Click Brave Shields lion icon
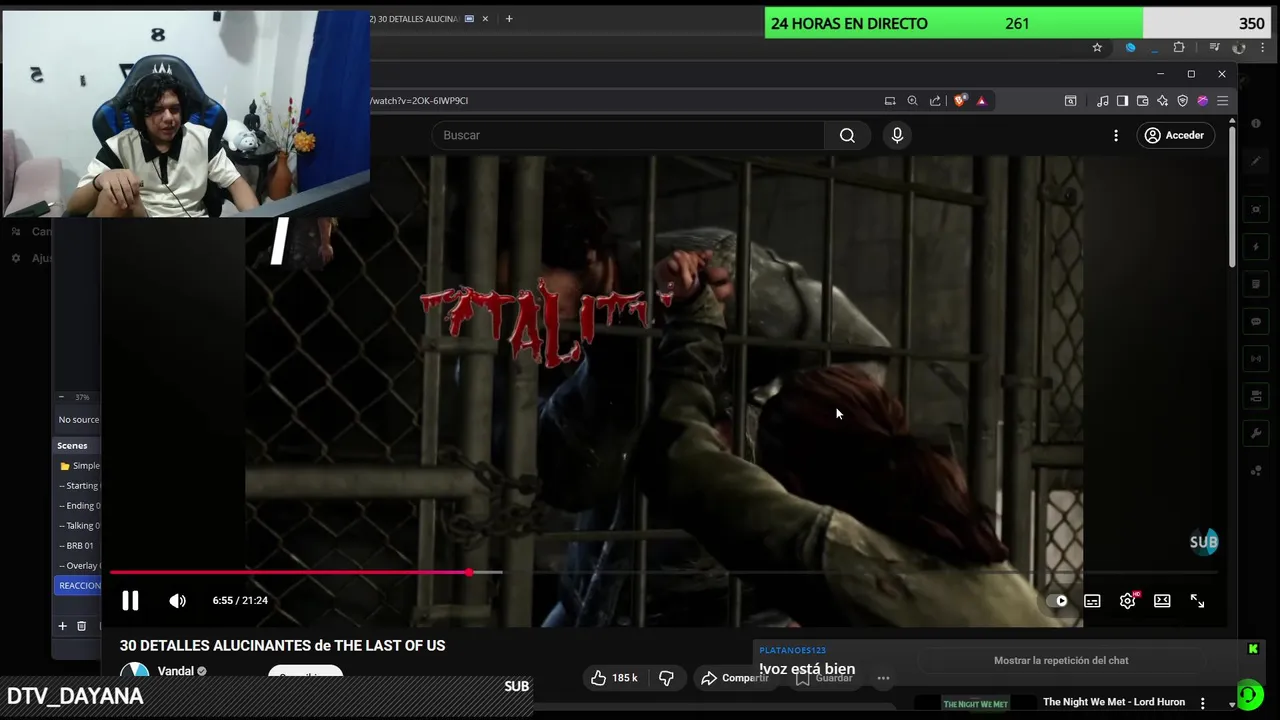This screenshot has height=720, width=1280. coord(961,101)
